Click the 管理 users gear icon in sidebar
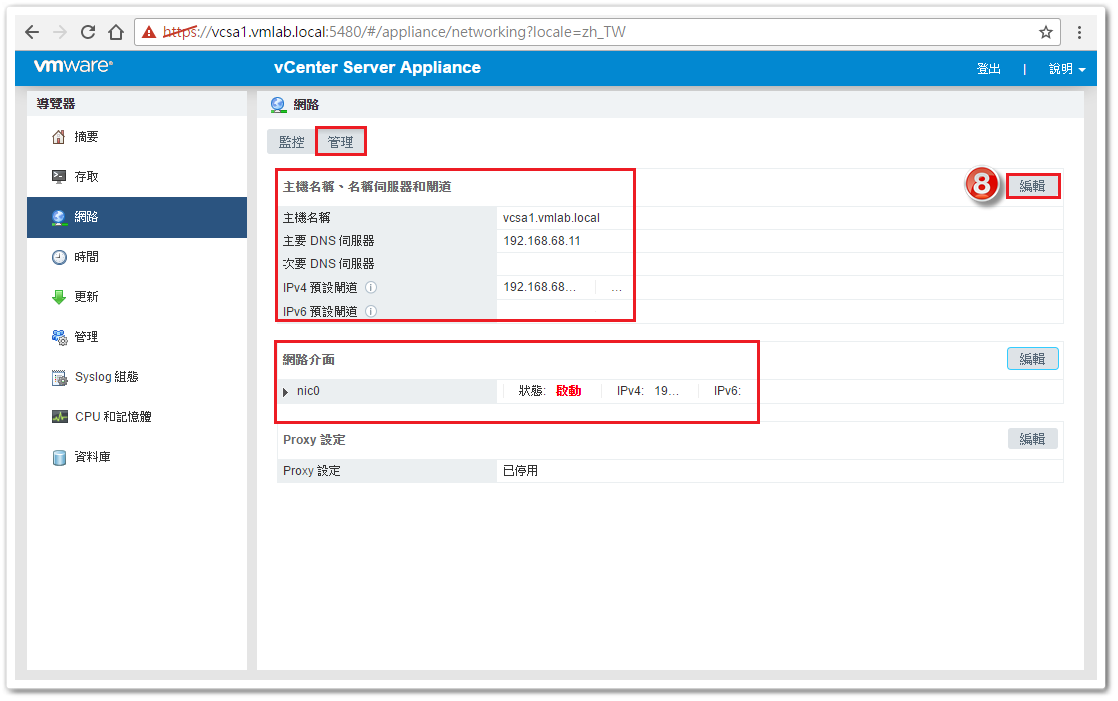Viewport: 1118px width, 701px height. [59, 337]
